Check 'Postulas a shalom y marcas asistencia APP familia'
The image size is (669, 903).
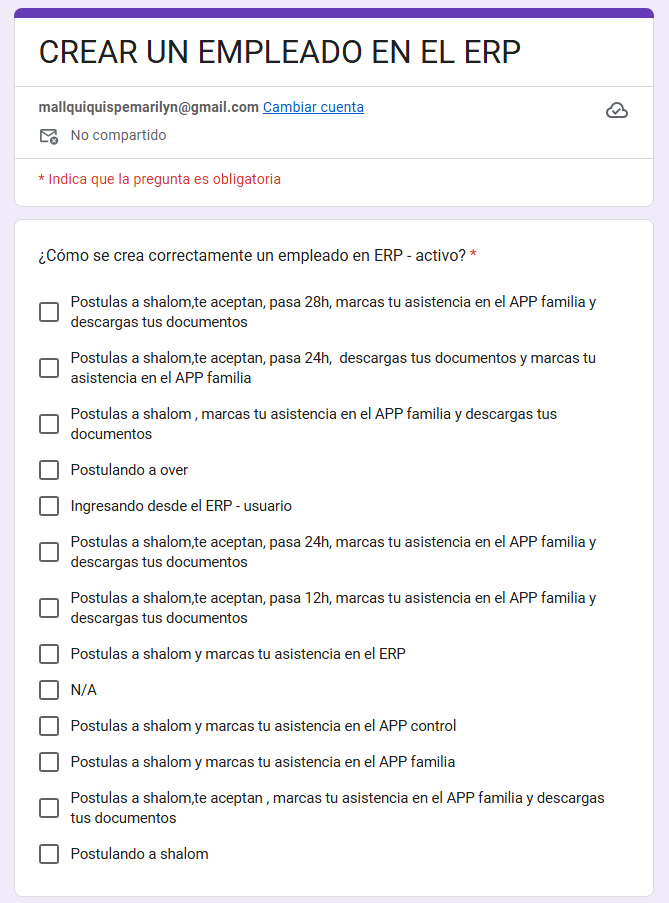(49, 762)
